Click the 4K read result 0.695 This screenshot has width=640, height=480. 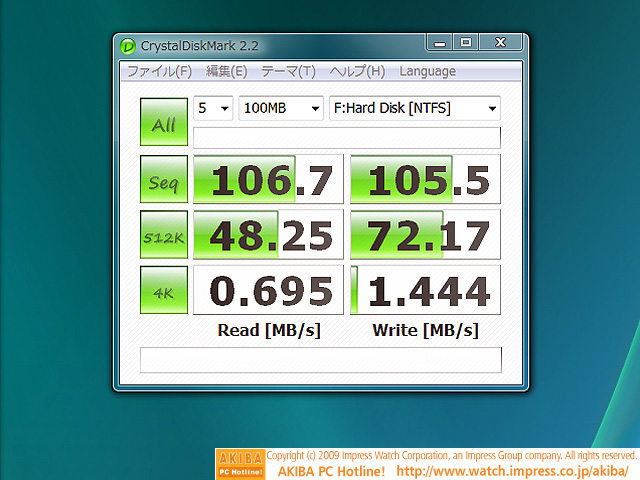pyautogui.click(x=268, y=290)
